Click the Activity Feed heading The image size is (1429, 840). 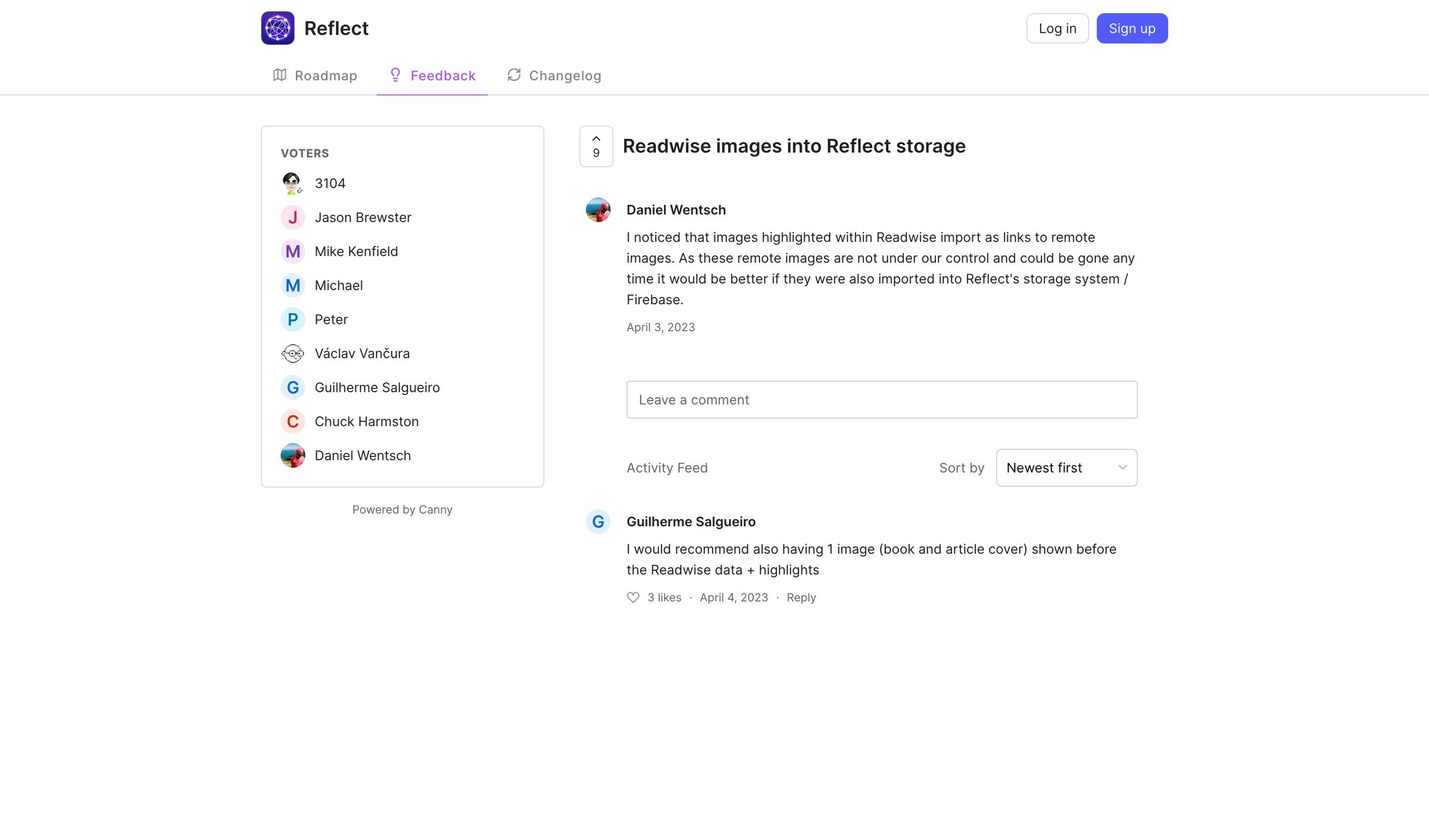[667, 468]
